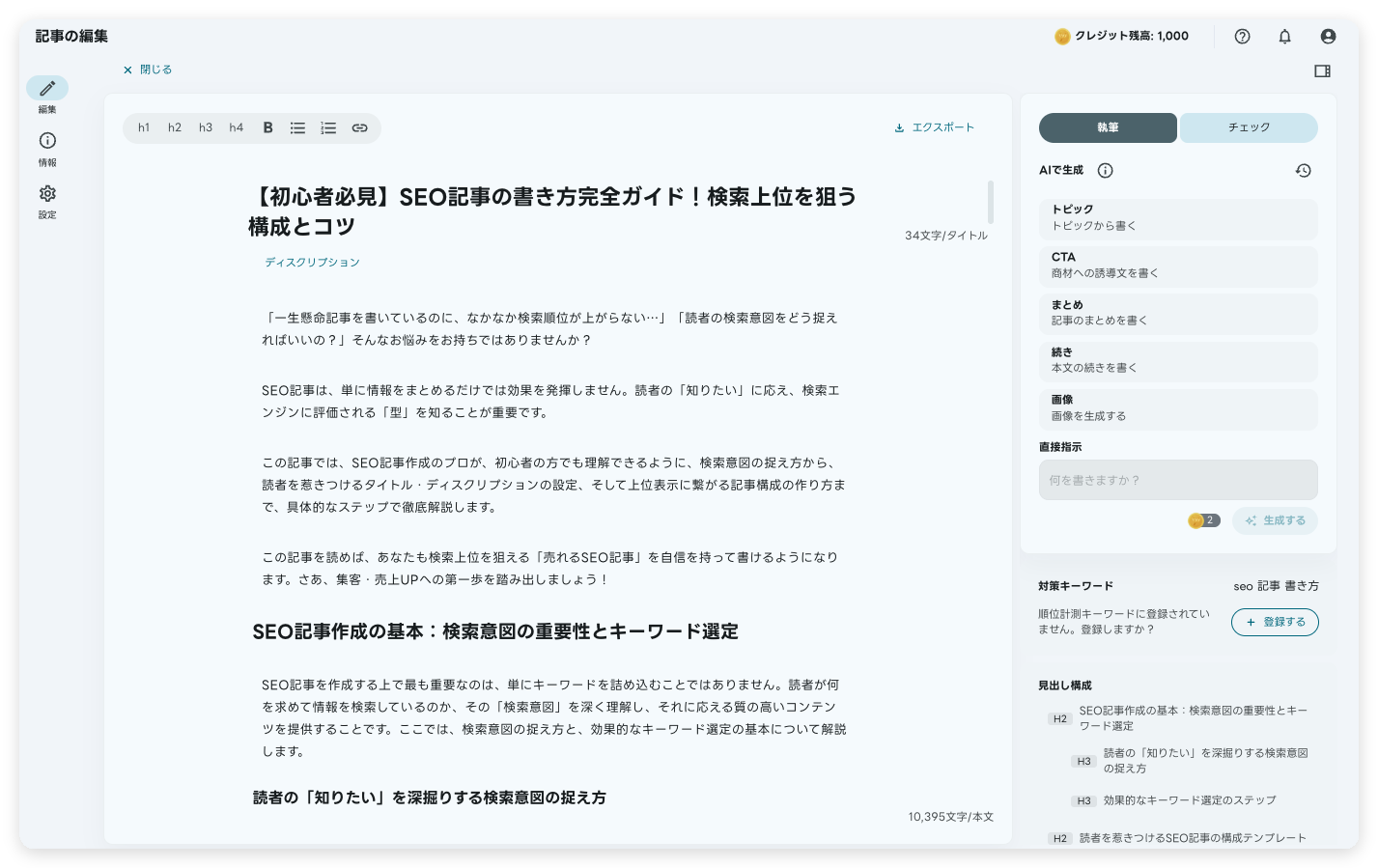Open the help question mark icon
1378x868 pixels.
tap(1242, 36)
